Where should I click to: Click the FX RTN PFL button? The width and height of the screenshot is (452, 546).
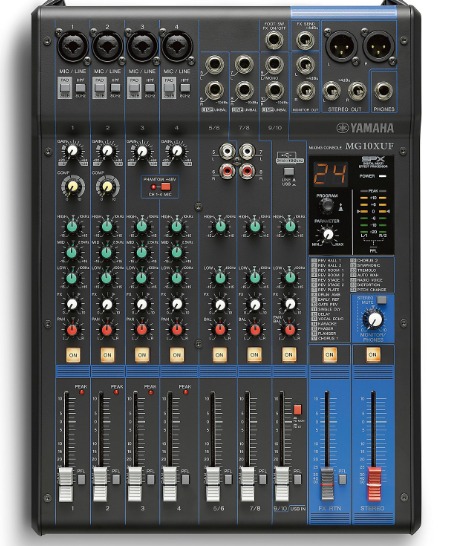coord(342,479)
